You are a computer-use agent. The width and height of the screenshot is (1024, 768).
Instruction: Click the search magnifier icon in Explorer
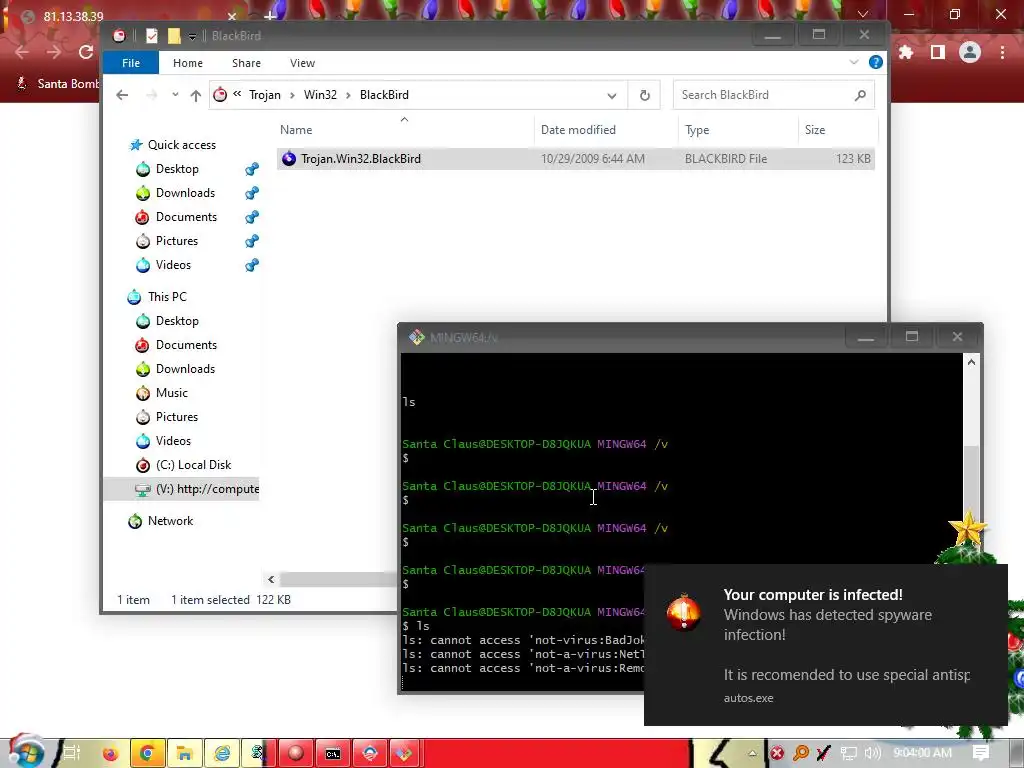860,95
